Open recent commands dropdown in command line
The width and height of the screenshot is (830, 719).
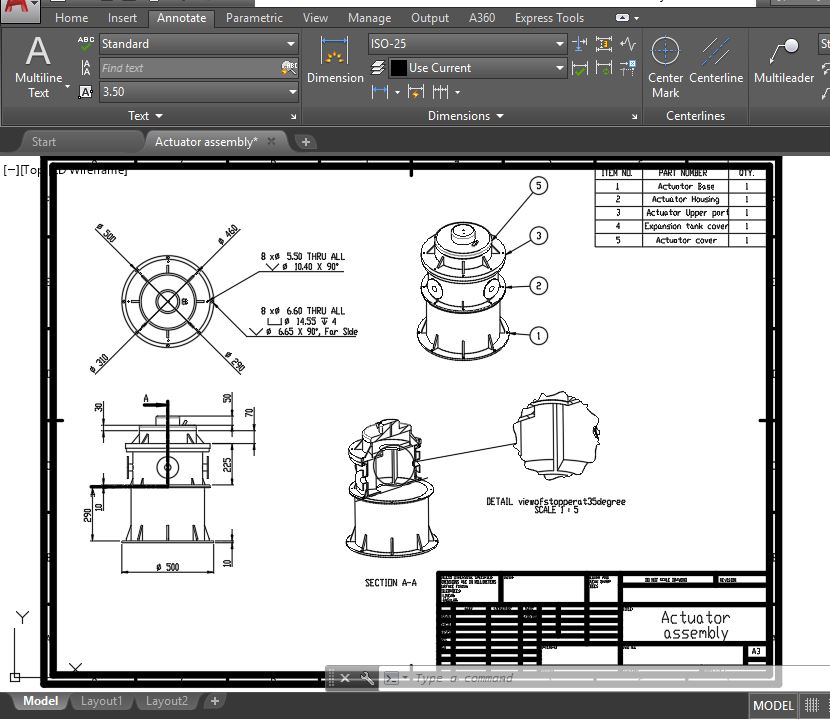(405, 678)
